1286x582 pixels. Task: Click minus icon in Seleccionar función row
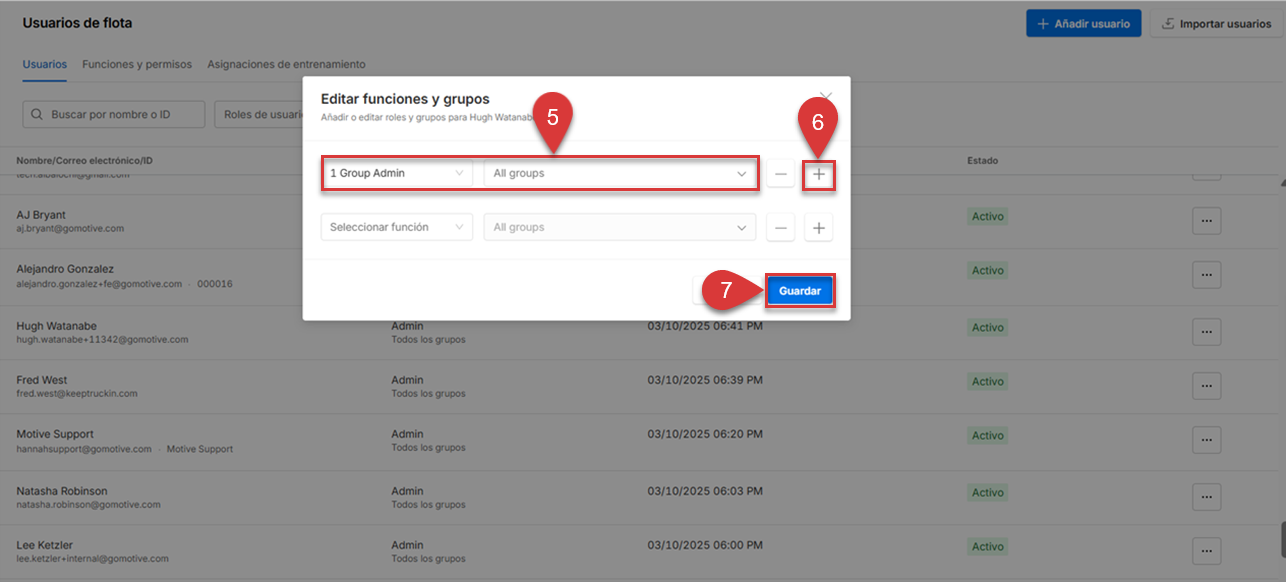click(x=780, y=227)
